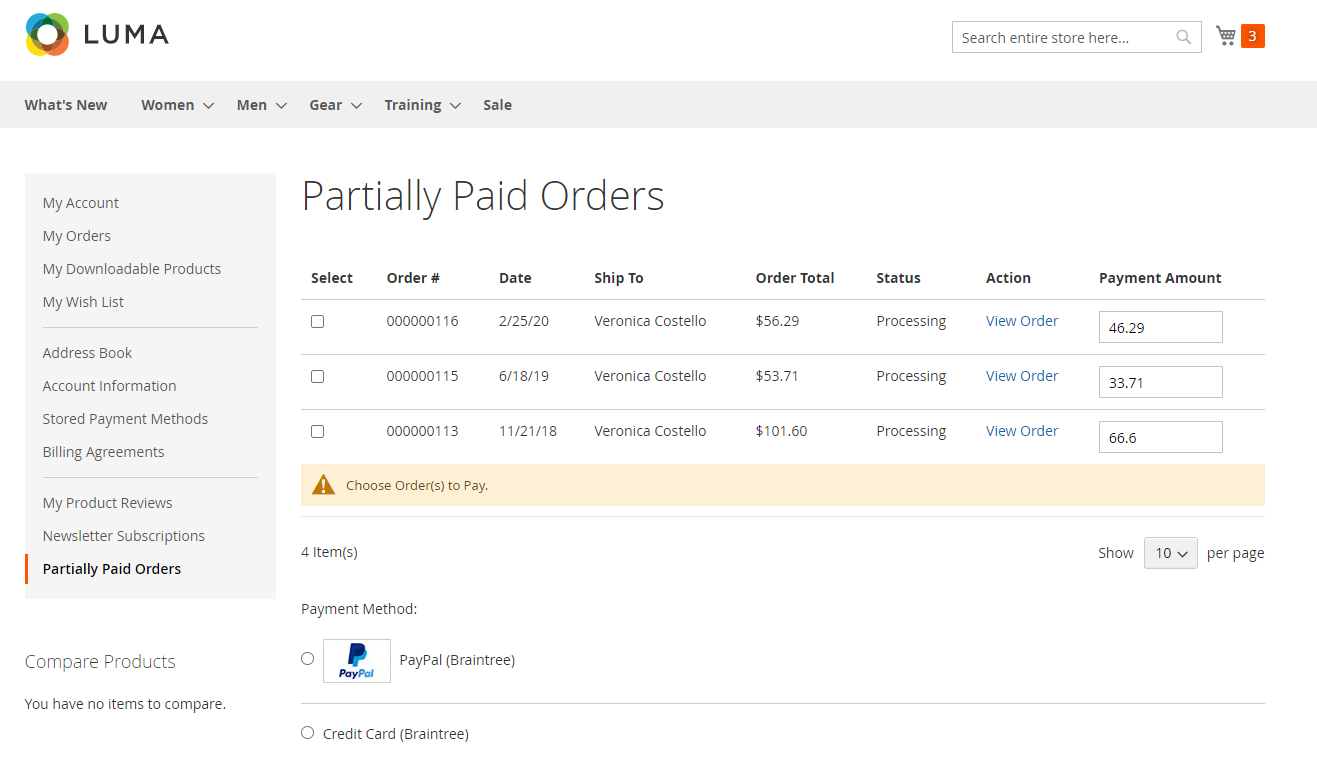Open the items per page dropdown
The image size is (1317, 759).
click(x=1170, y=553)
